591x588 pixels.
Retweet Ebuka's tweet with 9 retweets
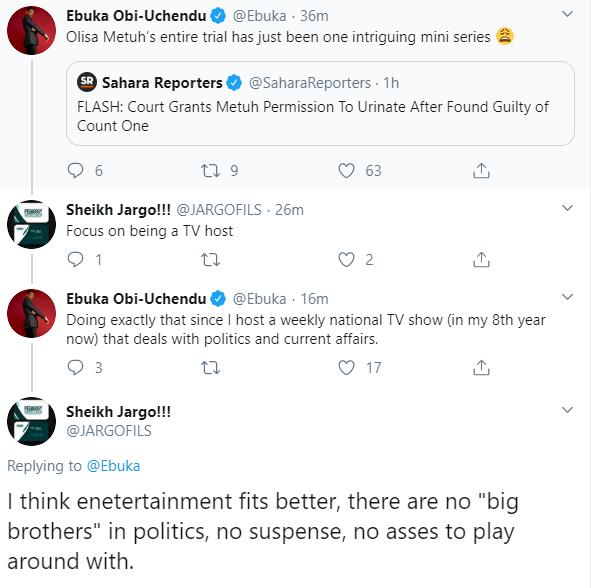[210, 170]
